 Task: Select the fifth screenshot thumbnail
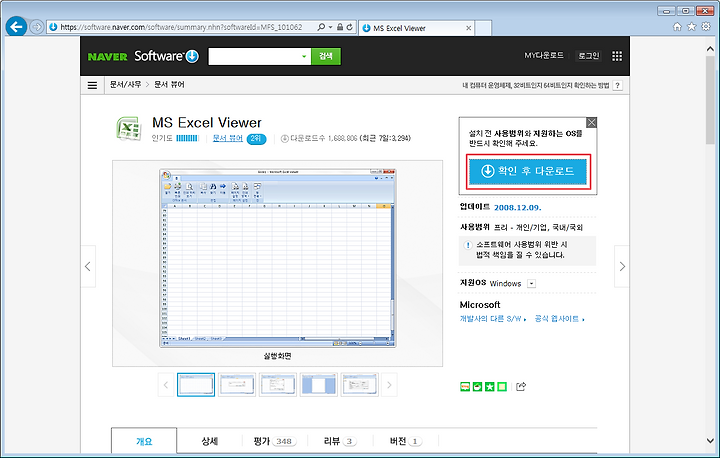tap(360, 385)
